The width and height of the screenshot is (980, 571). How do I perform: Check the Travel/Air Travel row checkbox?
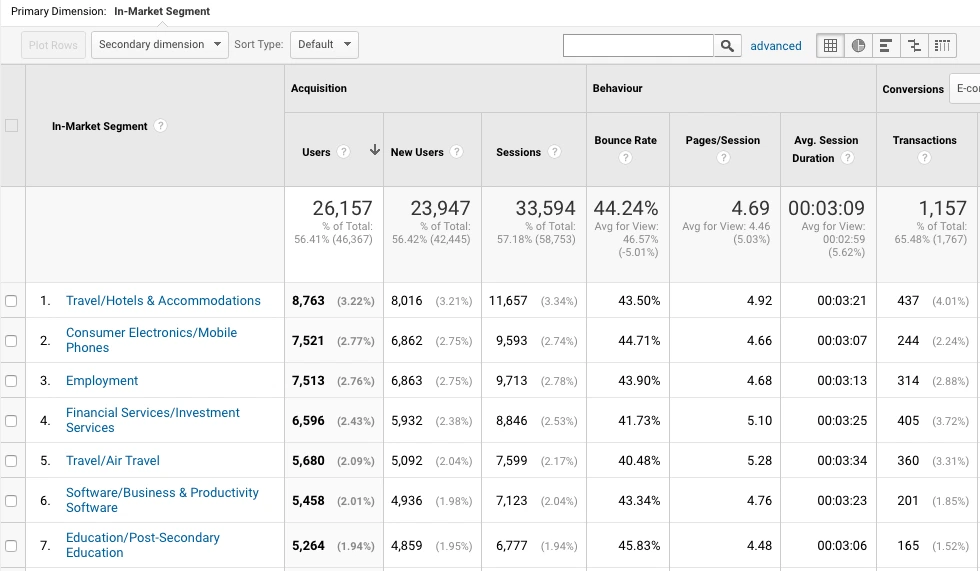[11, 461]
